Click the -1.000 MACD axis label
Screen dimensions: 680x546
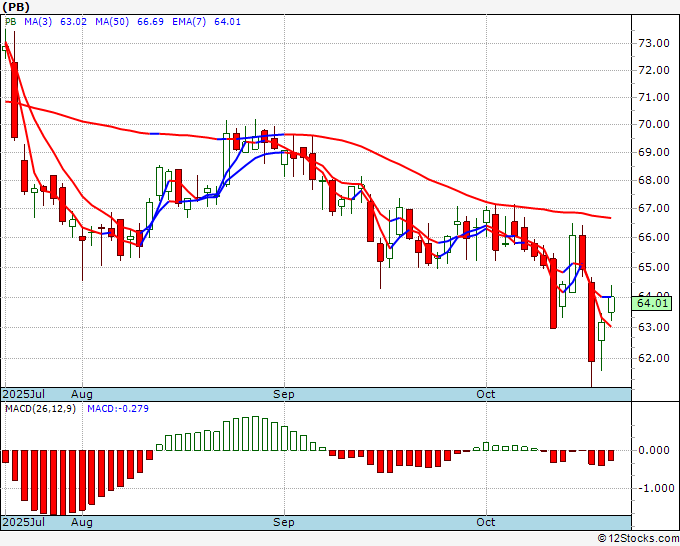tap(652, 488)
